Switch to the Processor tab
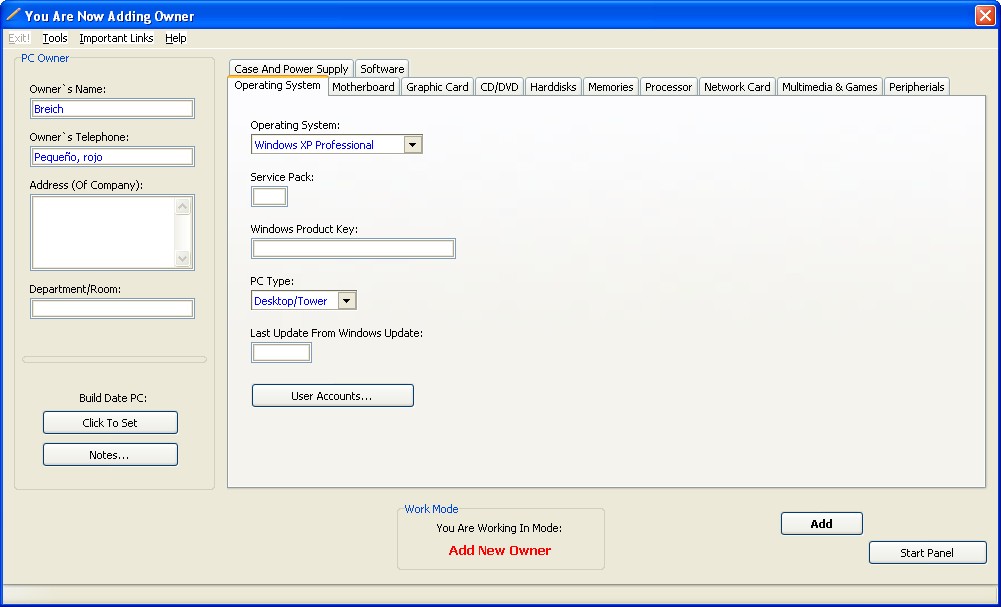The height and width of the screenshot is (607, 1001). point(668,87)
